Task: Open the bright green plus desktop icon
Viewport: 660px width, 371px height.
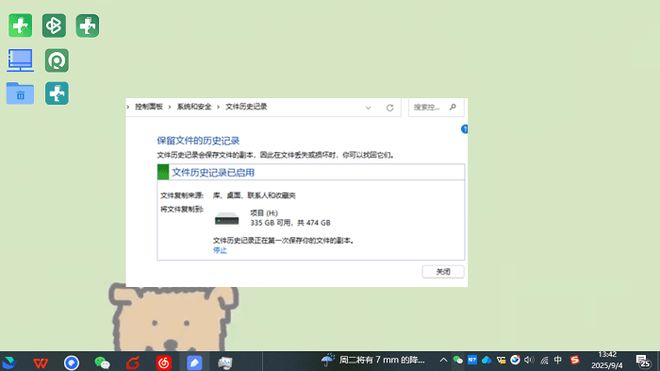Action: coord(20,26)
